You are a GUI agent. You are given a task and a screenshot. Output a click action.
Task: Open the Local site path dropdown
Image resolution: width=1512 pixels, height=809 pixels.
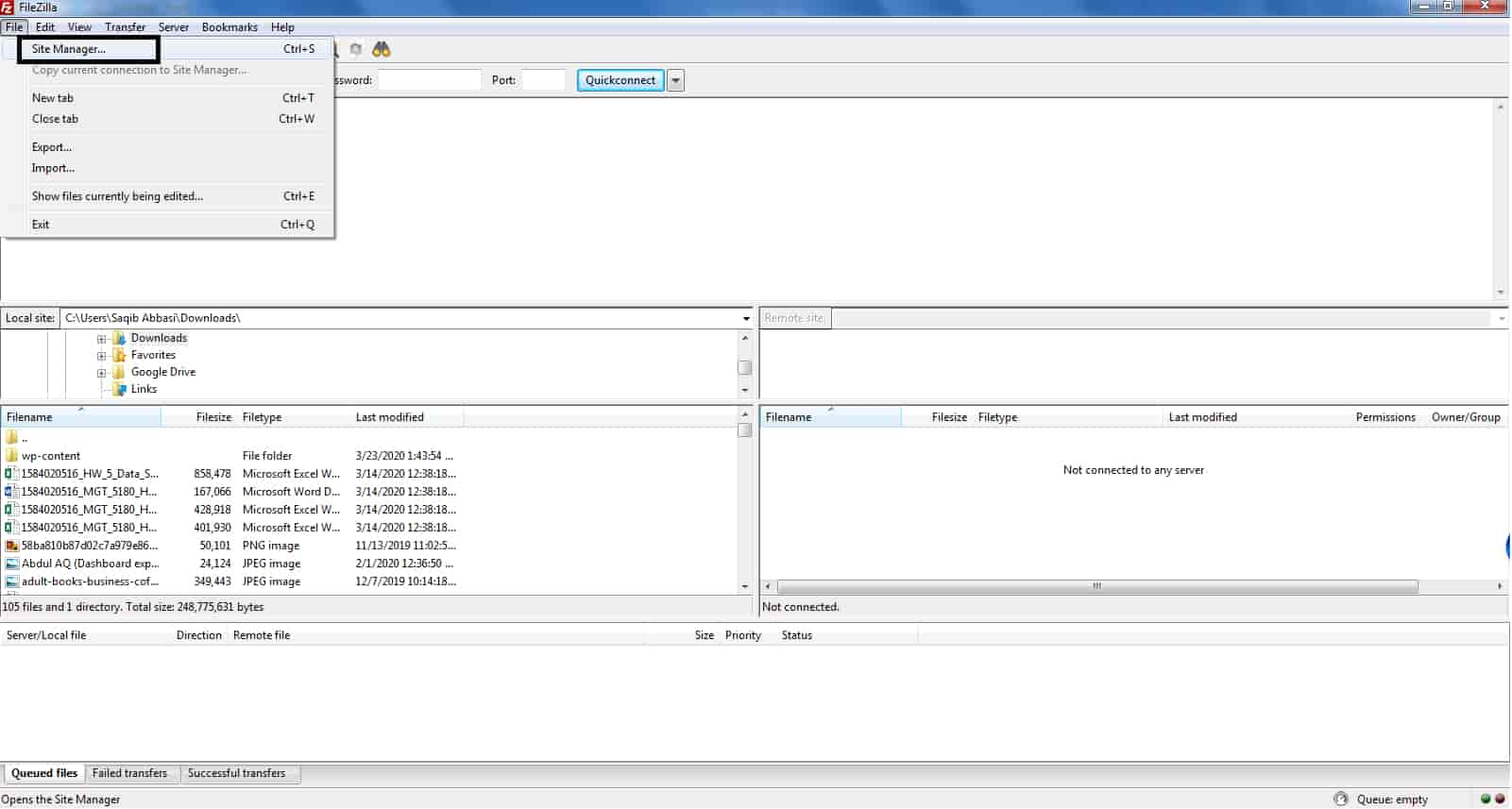point(746,318)
